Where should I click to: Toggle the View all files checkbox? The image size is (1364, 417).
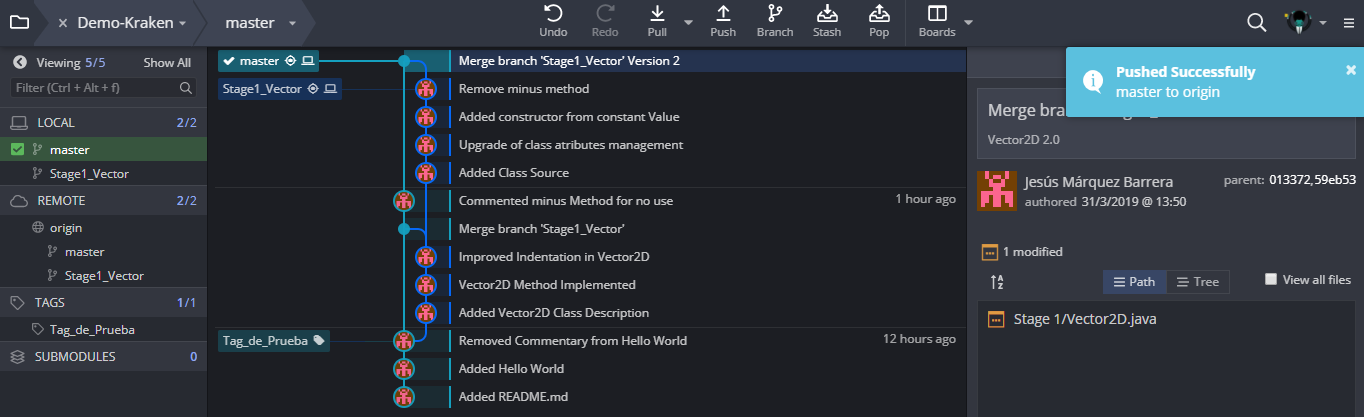(1271, 280)
